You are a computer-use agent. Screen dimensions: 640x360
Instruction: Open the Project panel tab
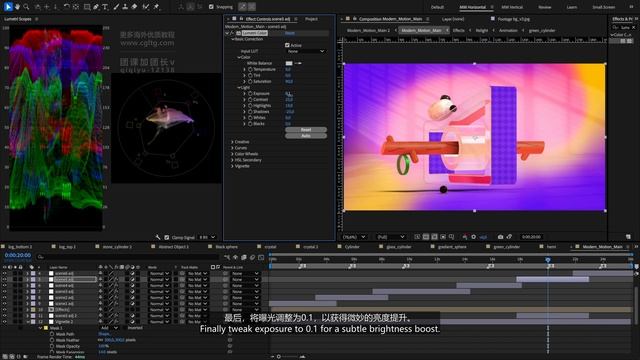(x=311, y=19)
